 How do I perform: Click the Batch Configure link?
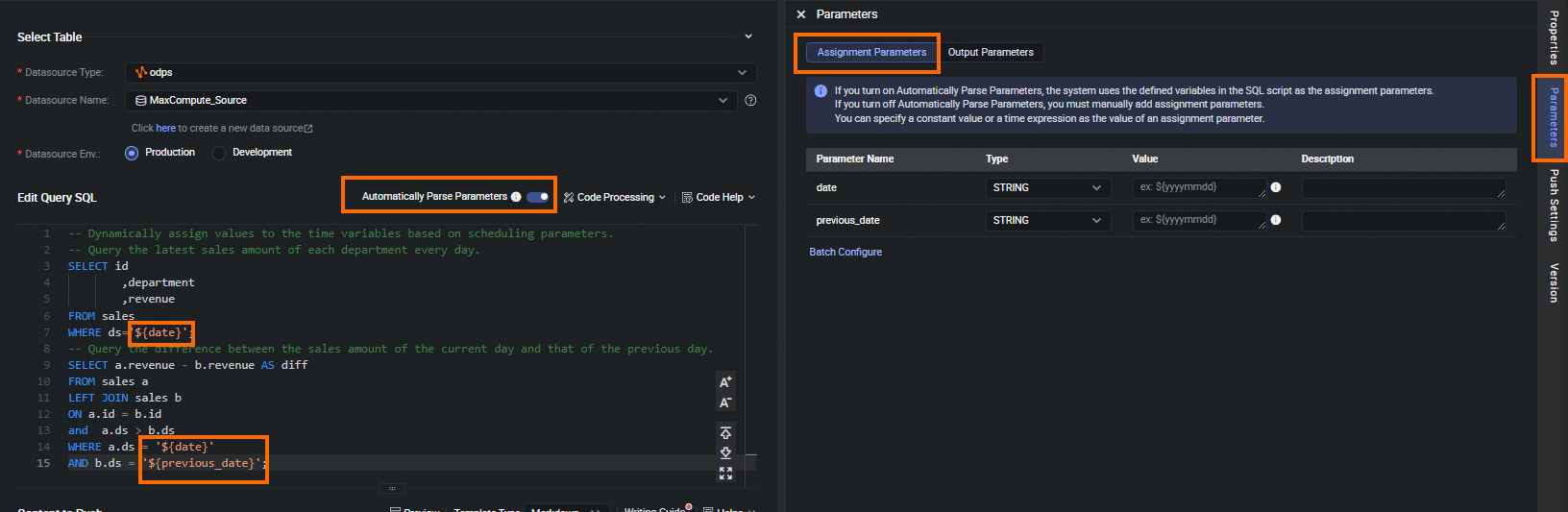(x=845, y=252)
